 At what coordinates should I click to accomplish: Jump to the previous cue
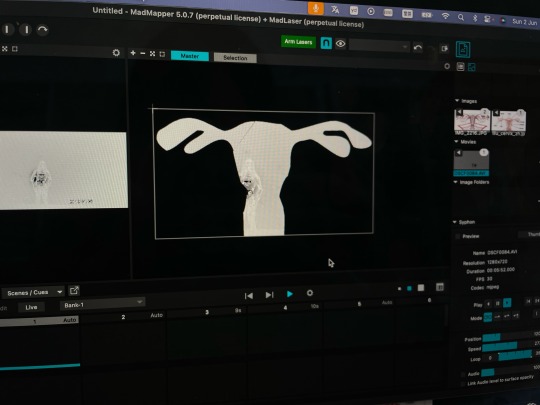249,295
